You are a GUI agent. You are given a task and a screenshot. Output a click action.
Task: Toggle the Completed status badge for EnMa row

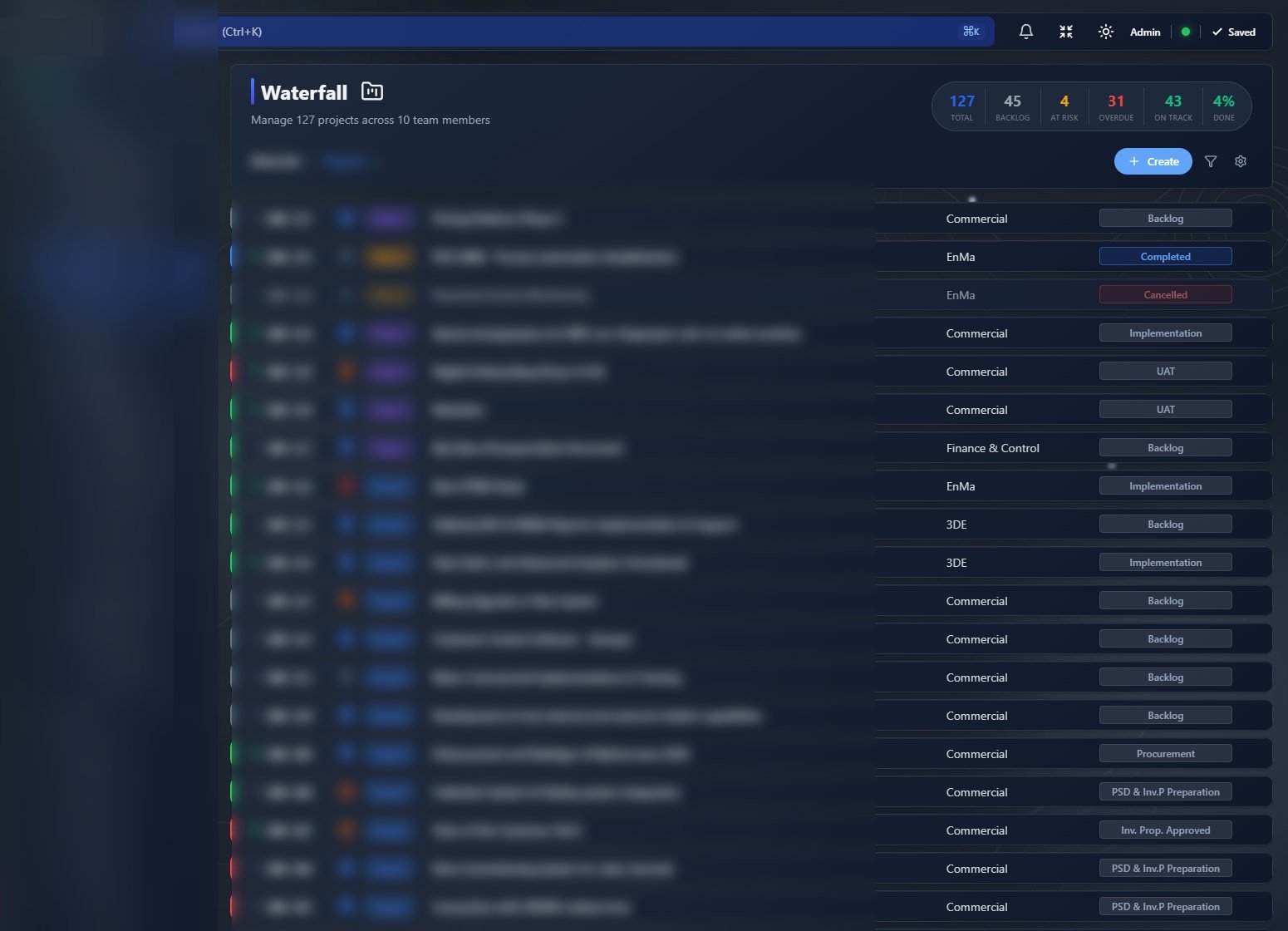click(1165, 256)
